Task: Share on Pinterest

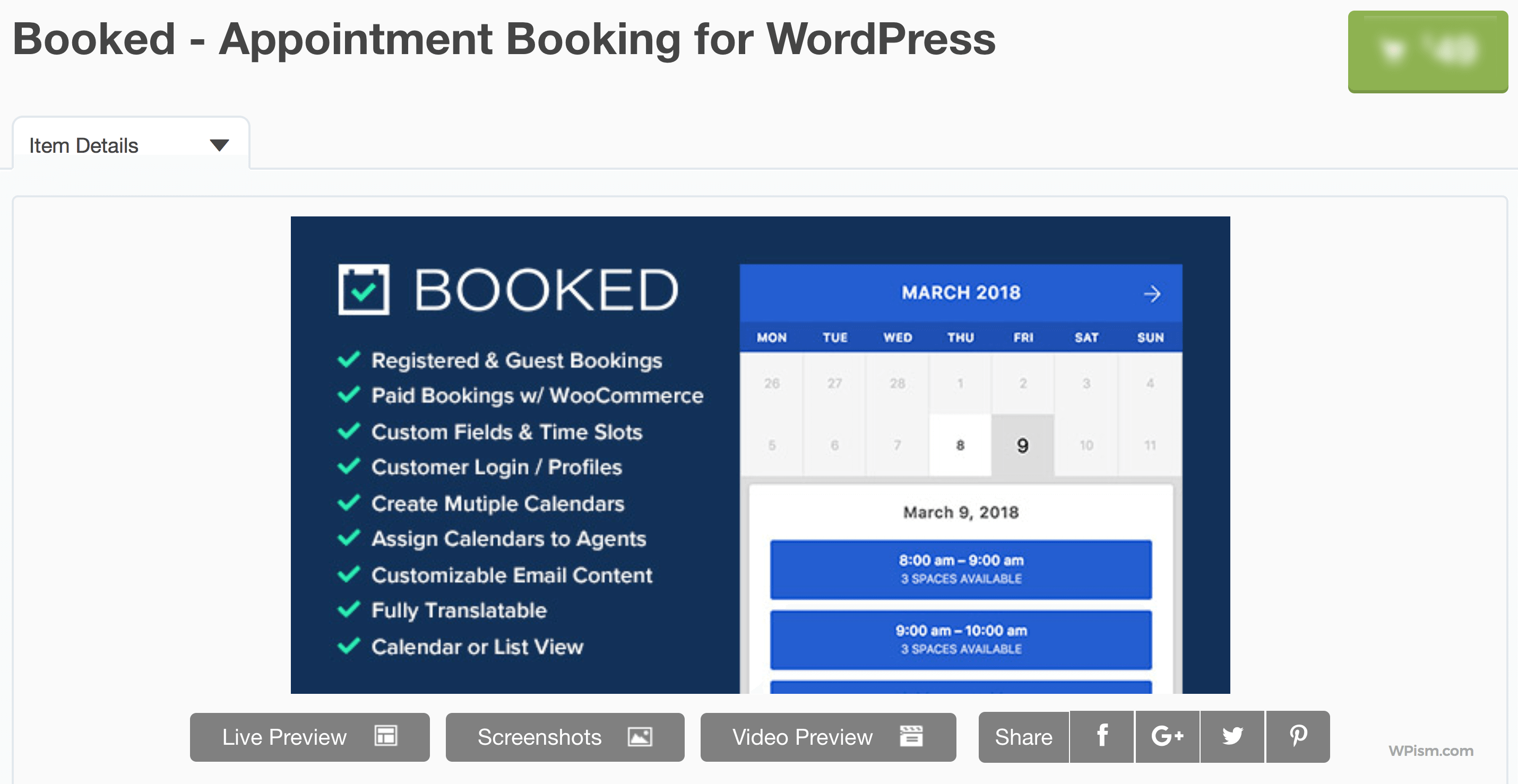Action: click(x=1298, y=737)
